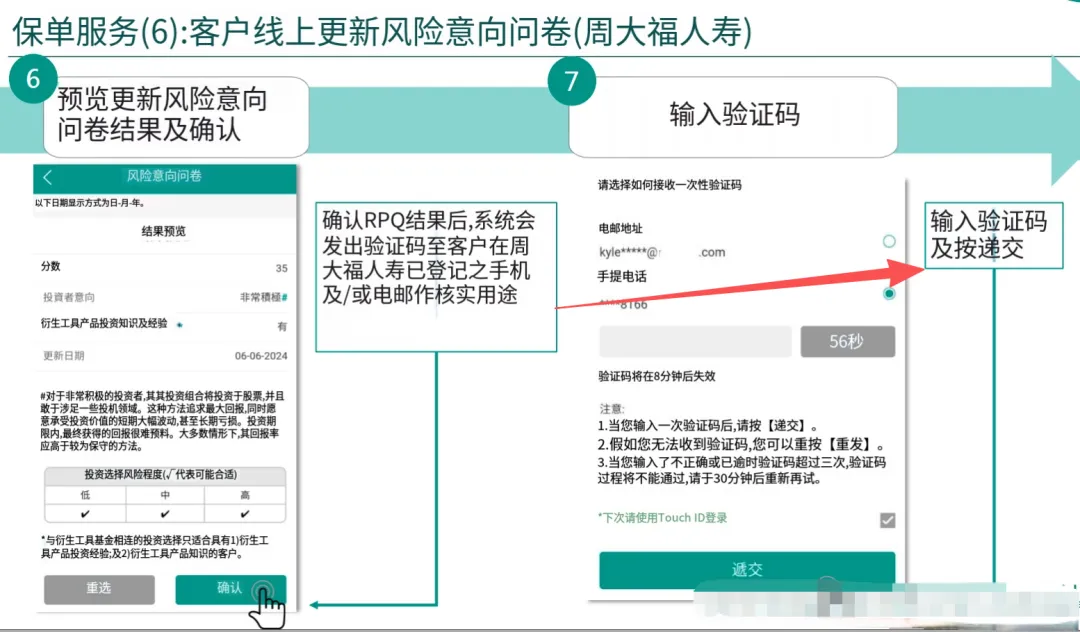The width and height of the screenshot is (1080, 632).
Task: Click the 分数 value 35
Action: coord(282,268)
